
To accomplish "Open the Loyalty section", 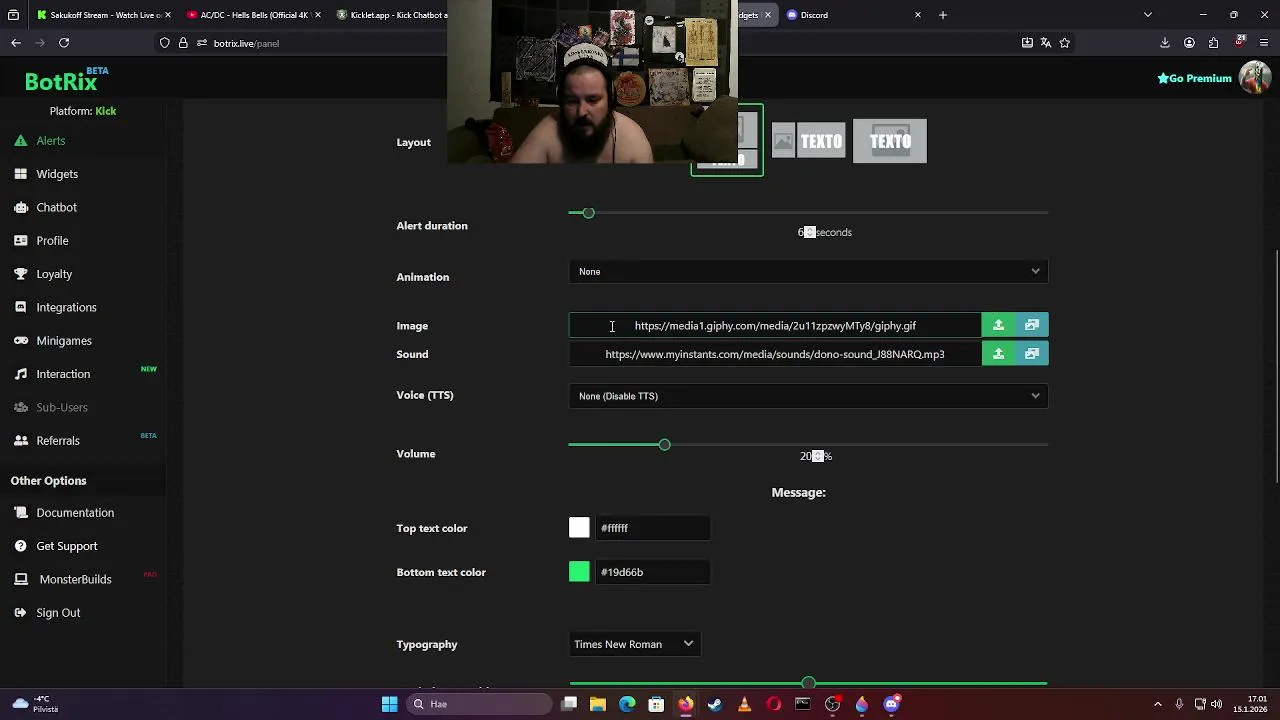I will (54, 274).
